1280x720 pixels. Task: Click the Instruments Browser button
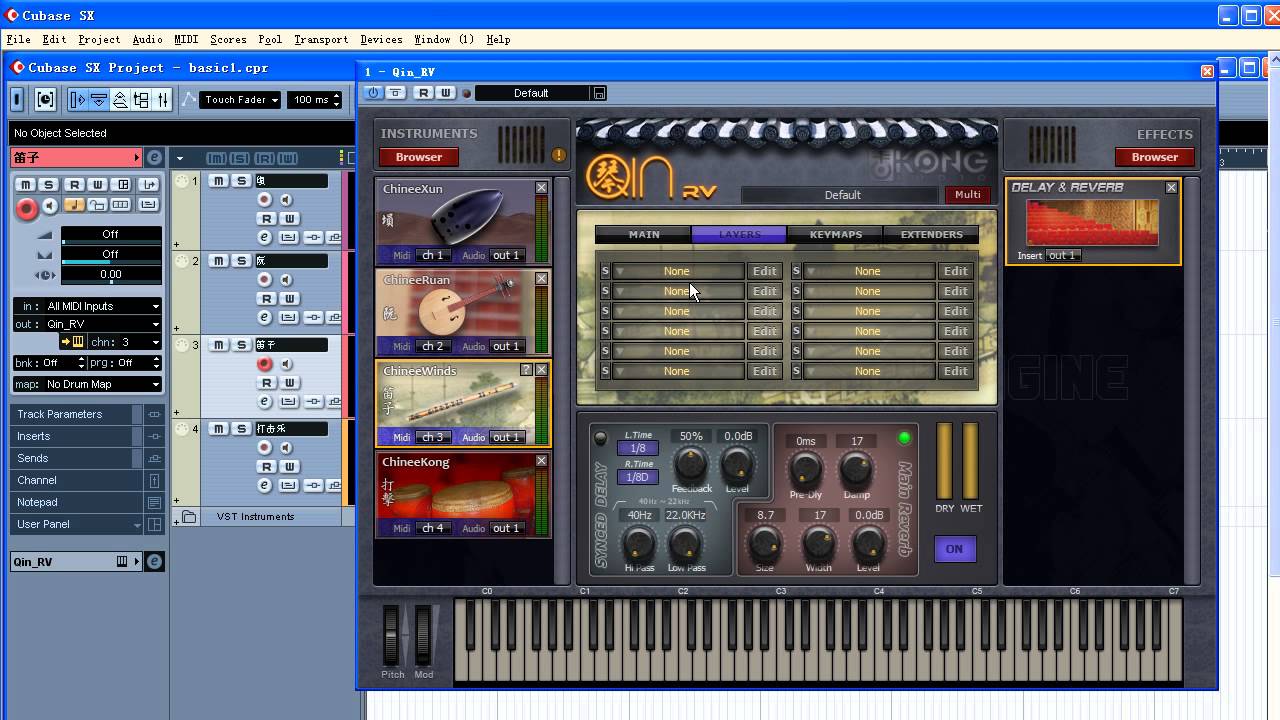point(419,157)
